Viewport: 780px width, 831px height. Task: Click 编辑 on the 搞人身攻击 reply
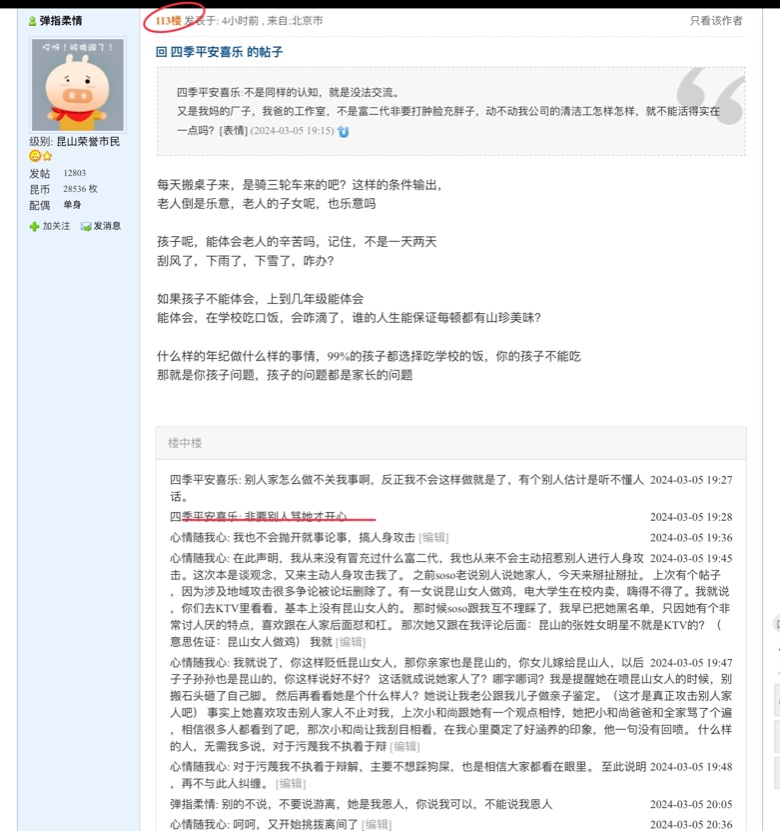click(434, 537)
